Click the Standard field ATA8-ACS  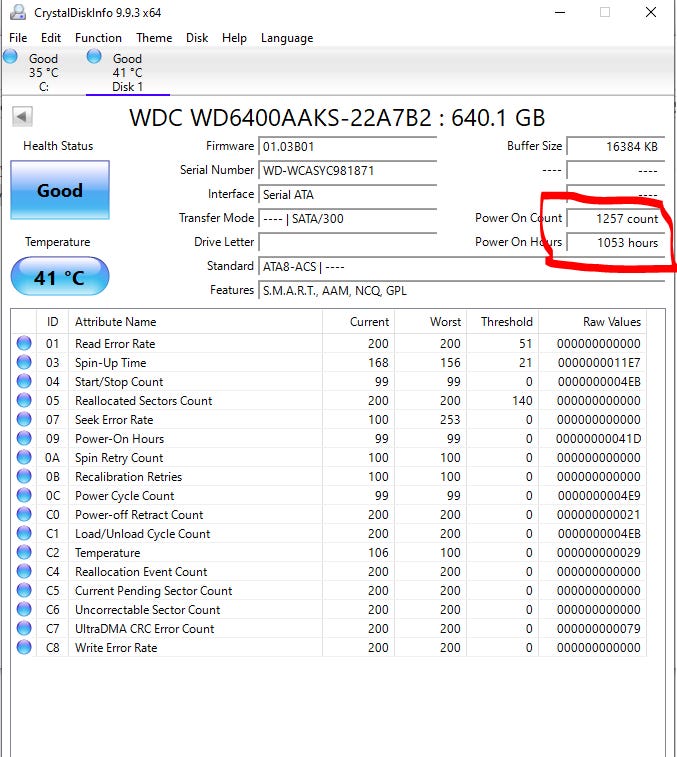click(x=461, y=266)
